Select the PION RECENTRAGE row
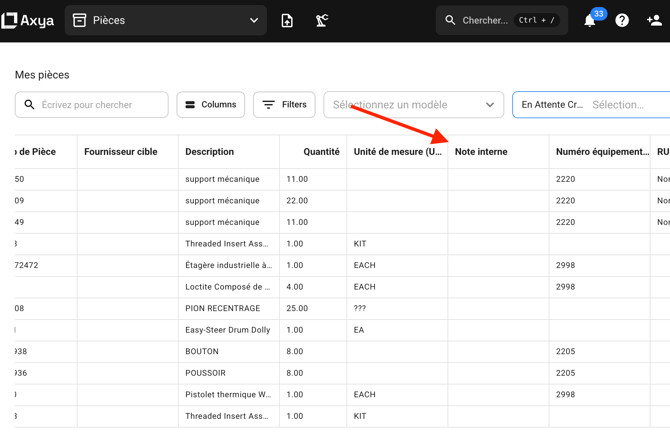Image resolution: width=670 pixels, height=439 pixels. click(222, 308)
